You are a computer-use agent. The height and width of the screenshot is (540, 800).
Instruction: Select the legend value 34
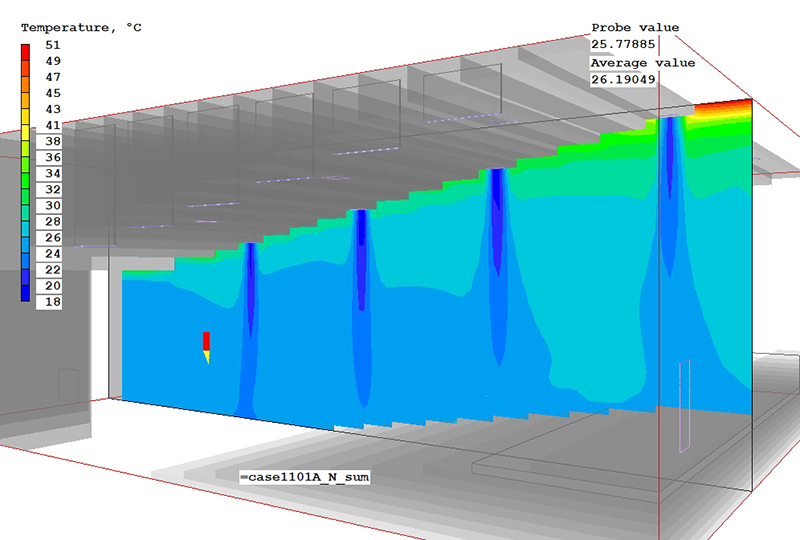[x=53, y=174]
